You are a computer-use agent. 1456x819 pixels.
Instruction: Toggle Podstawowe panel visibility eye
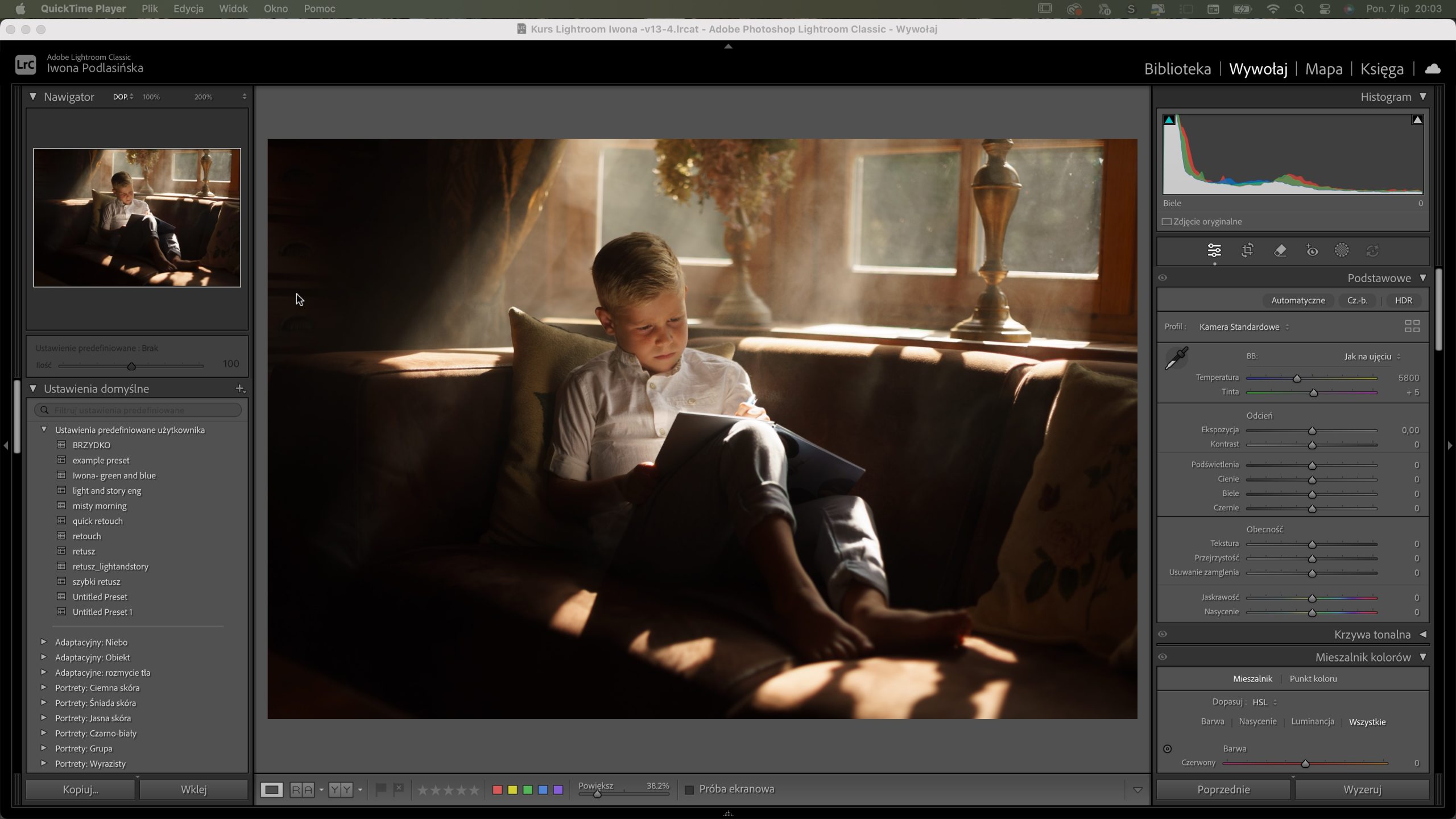pos(1163,278)
